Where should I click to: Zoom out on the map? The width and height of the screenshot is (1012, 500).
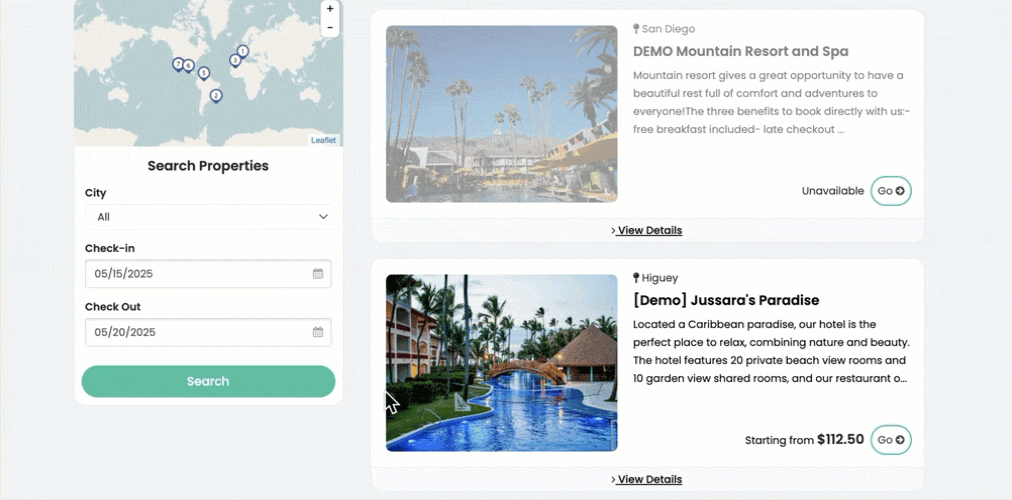click(x=330, y=28)
